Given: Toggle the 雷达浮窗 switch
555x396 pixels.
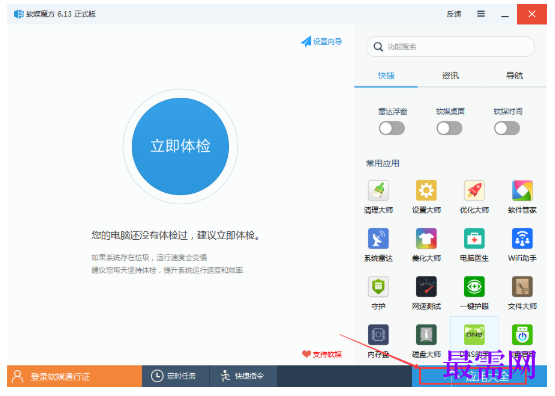Looking at the screenshot, I should pos(392,128).
